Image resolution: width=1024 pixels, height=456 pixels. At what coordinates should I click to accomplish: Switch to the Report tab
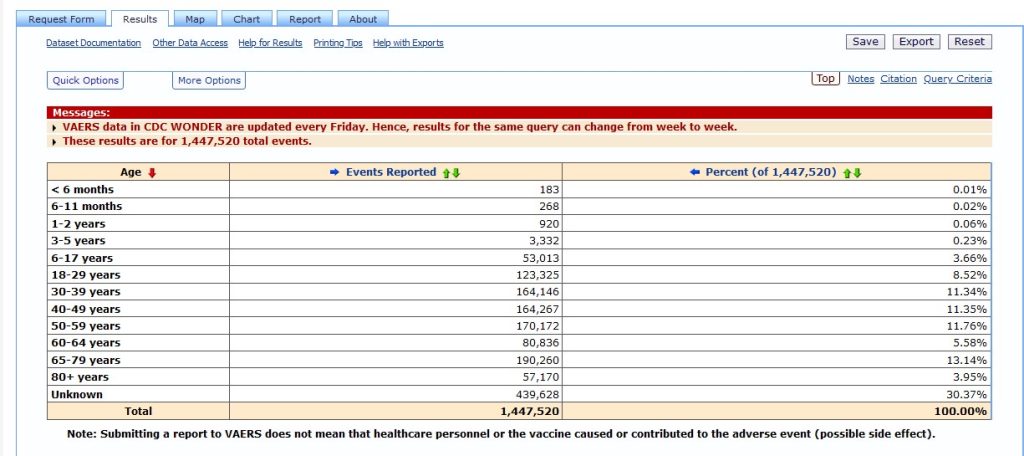click(305, 19)
